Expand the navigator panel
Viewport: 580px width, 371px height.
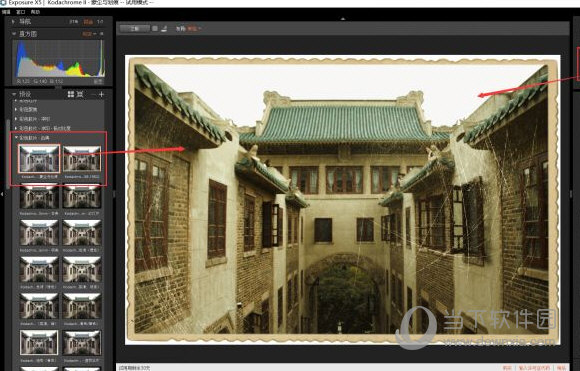[13, 22]
